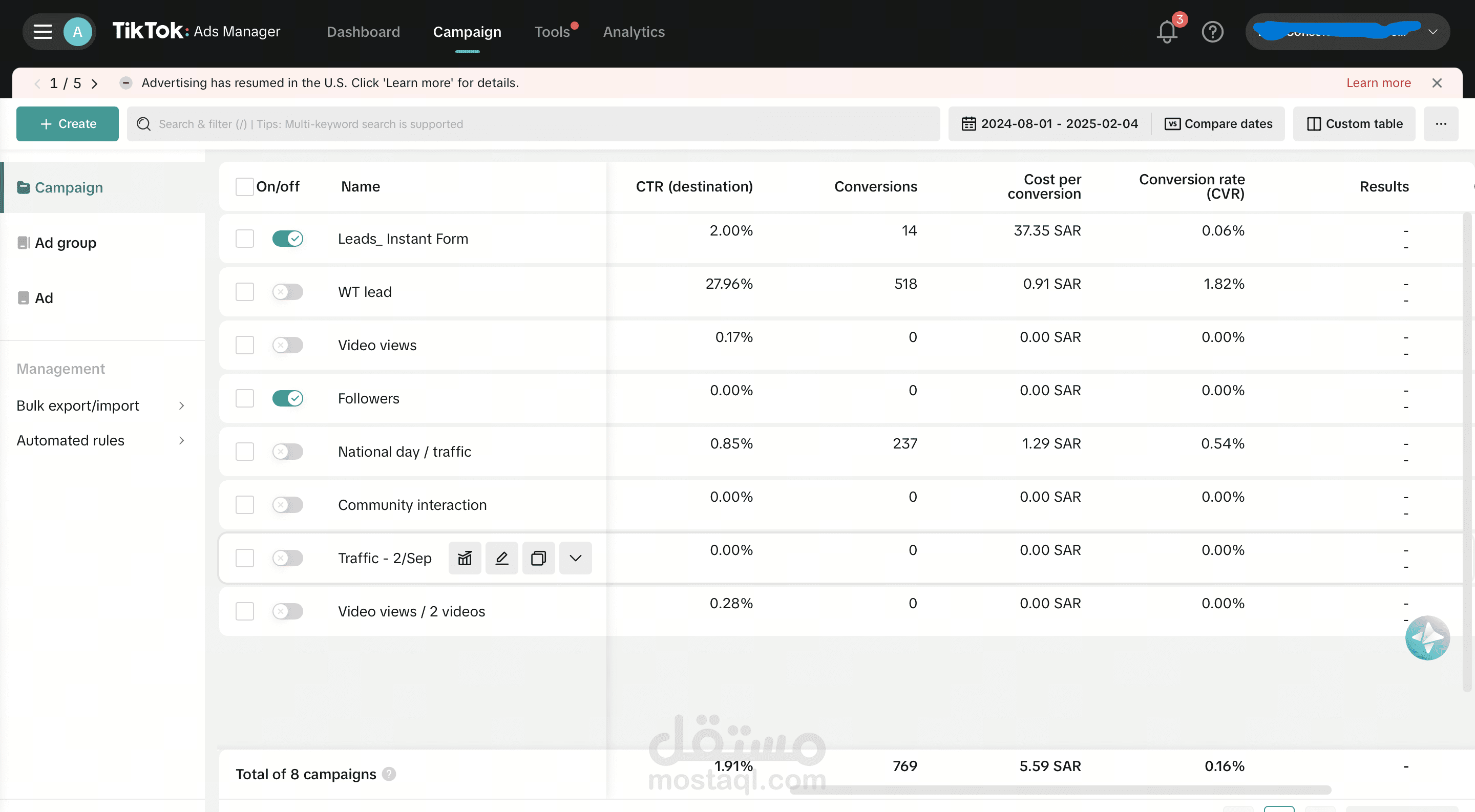Click Compare dates button

1218,123
